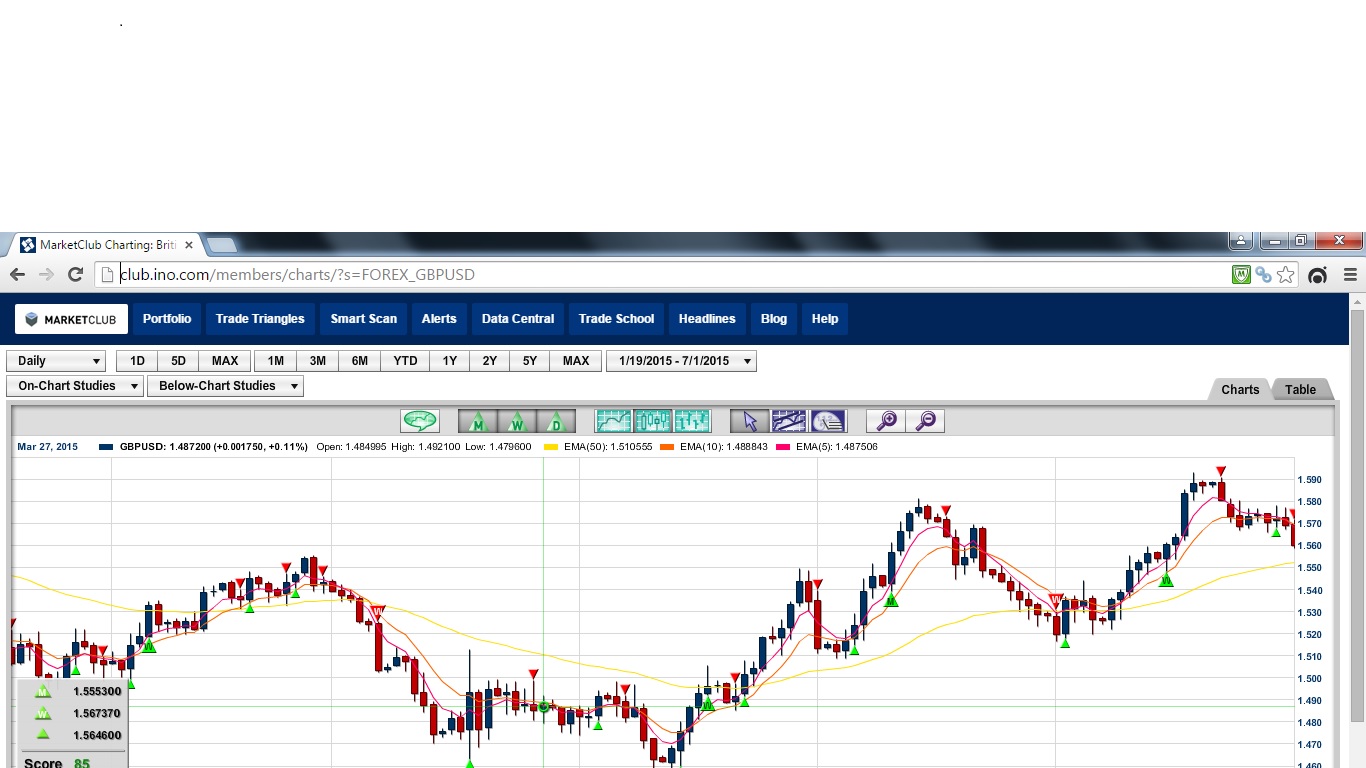Click the browser address bar URL
Screen dimensions: 1366x768
click(x=297, y=274)
